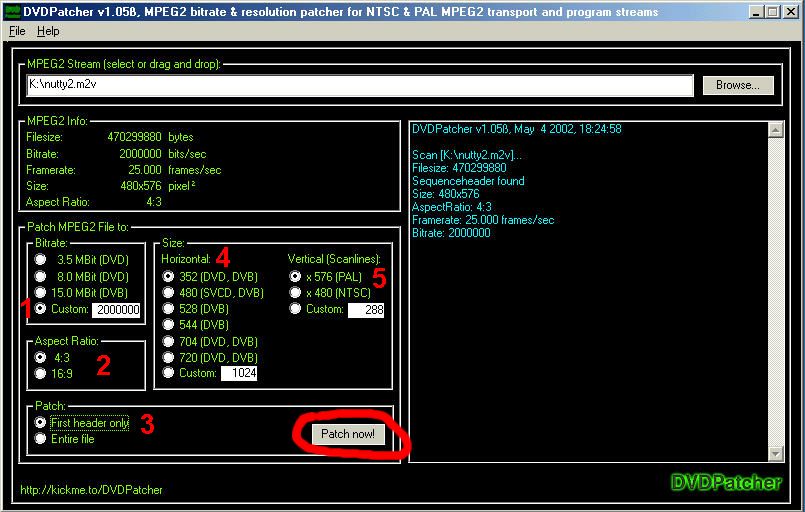This screenshot has height=512, width=805.
Task: Click the Framerate value 25.000
Action: click(145, 170)
